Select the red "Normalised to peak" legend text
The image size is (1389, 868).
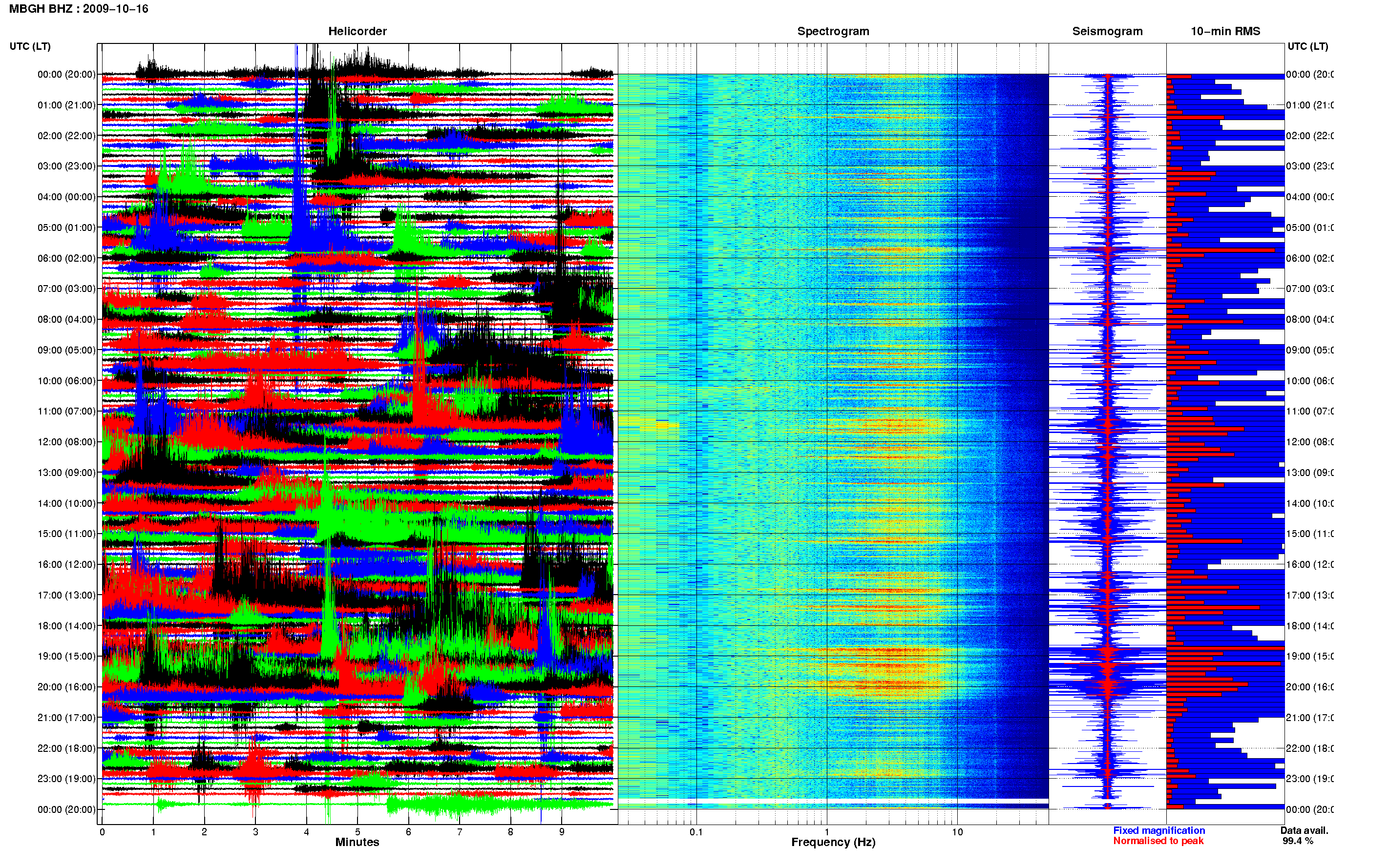[x=1158, y=841]
